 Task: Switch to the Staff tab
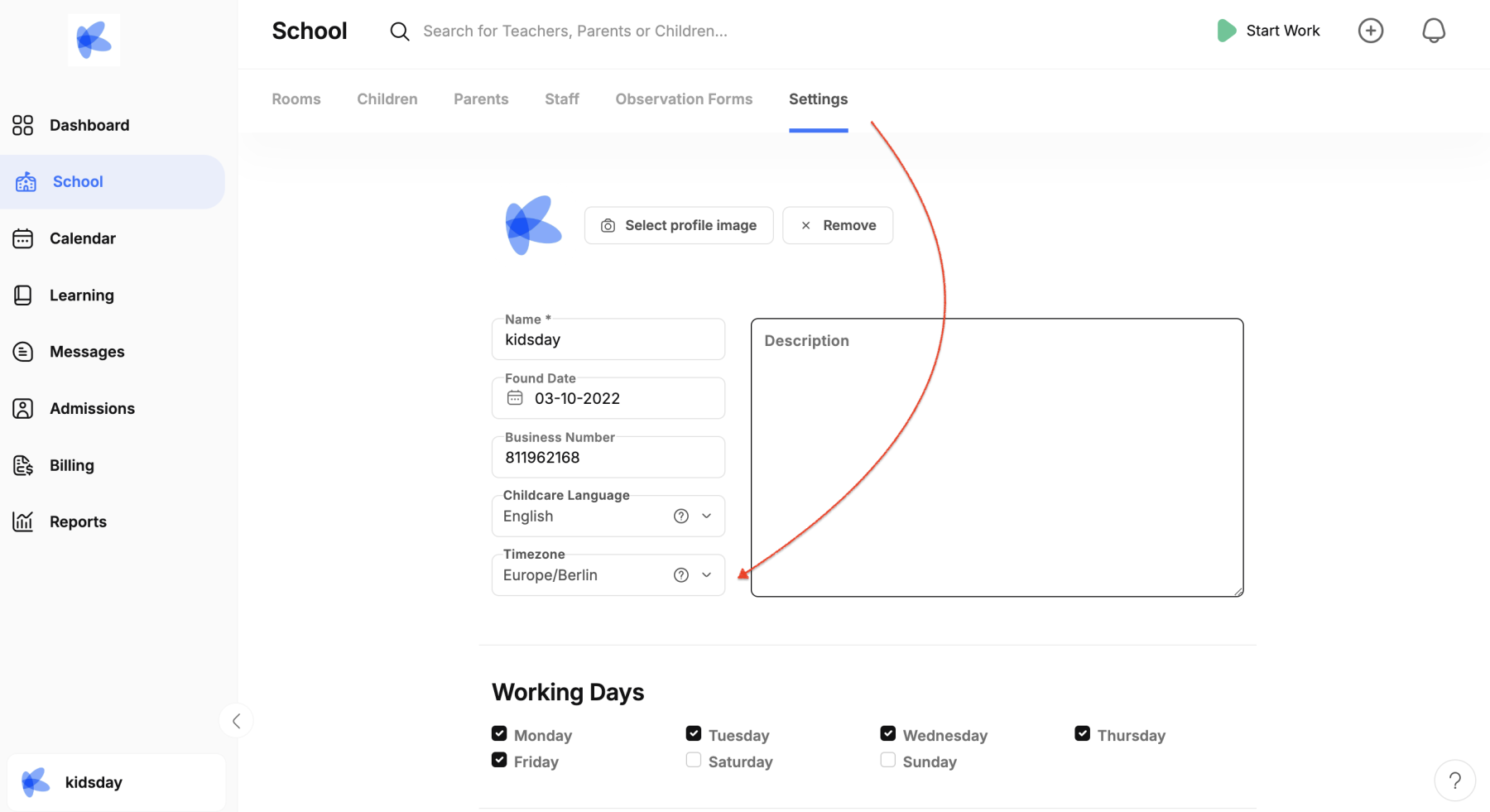pos(561,98)
